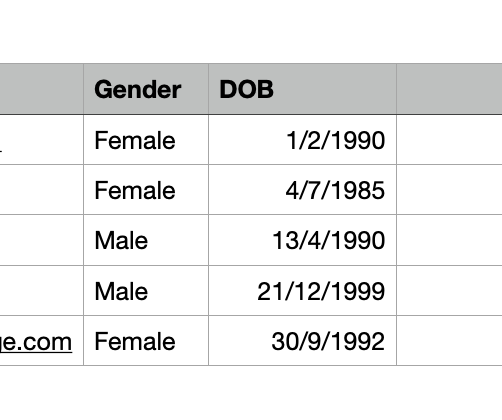
Task: Select the Female cell beside 1/2/1990
Action: pyautogui.click(x=146, y=140)
